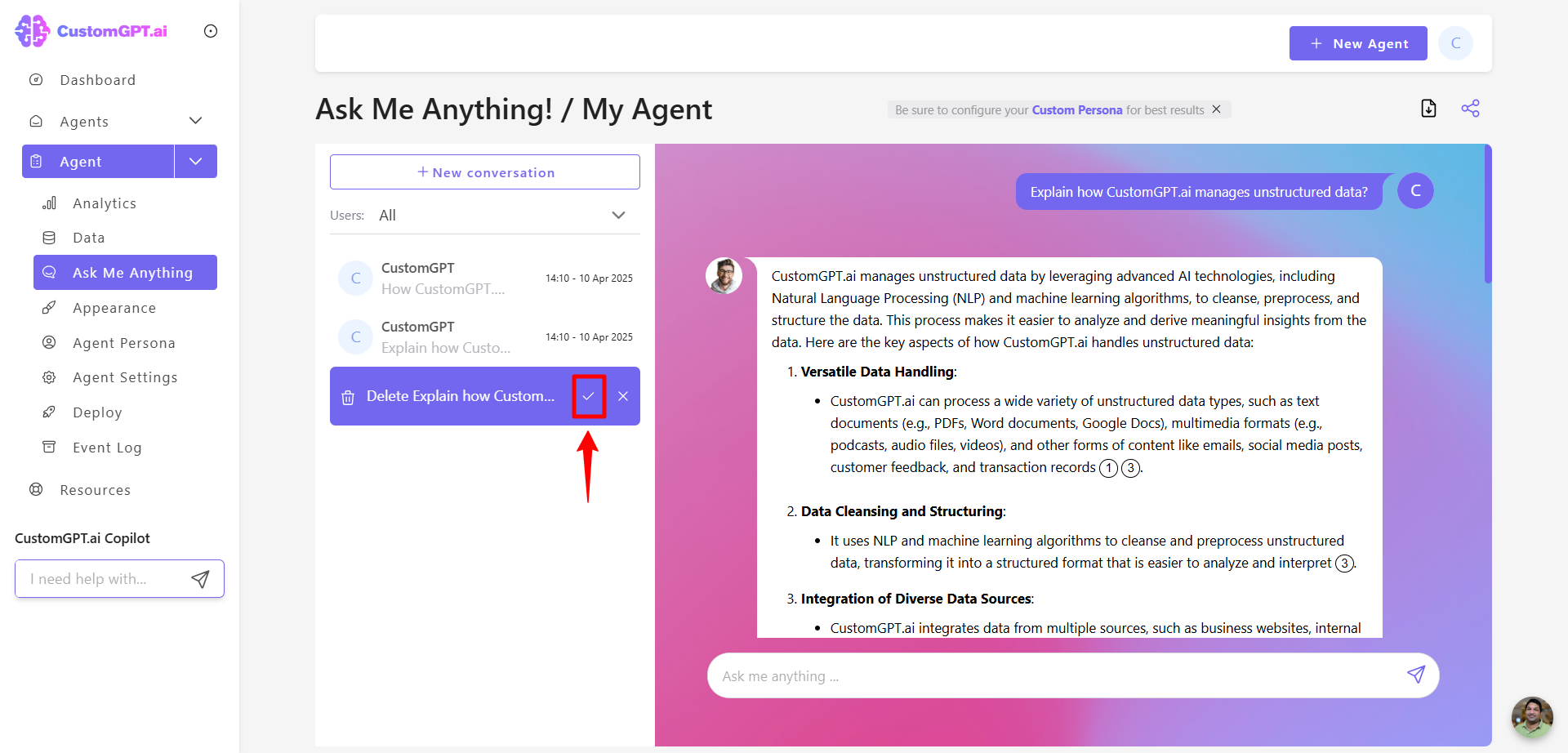1568x753 pixels.
Task: Click the Ask Me Anything chat icon
Action: pos(49,272)
